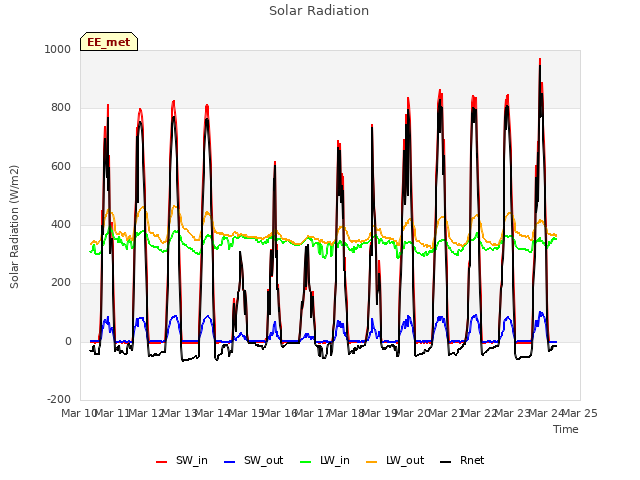Click the Solar Radiation (W/m2) axis label
This screenshot has height=480, width=640.
coord(14,227)
